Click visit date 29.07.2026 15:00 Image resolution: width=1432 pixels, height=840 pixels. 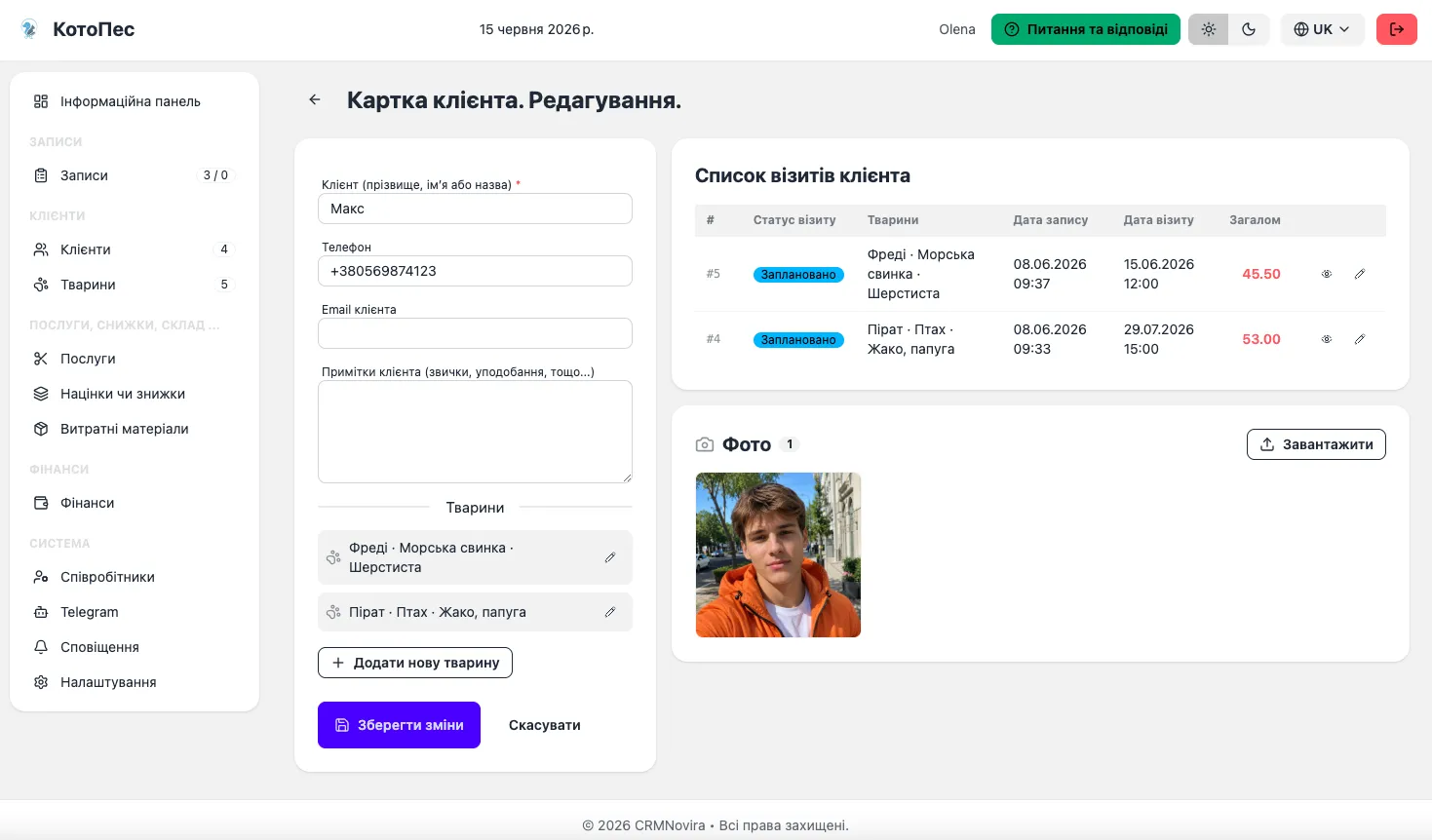[x=1158, y=339]
